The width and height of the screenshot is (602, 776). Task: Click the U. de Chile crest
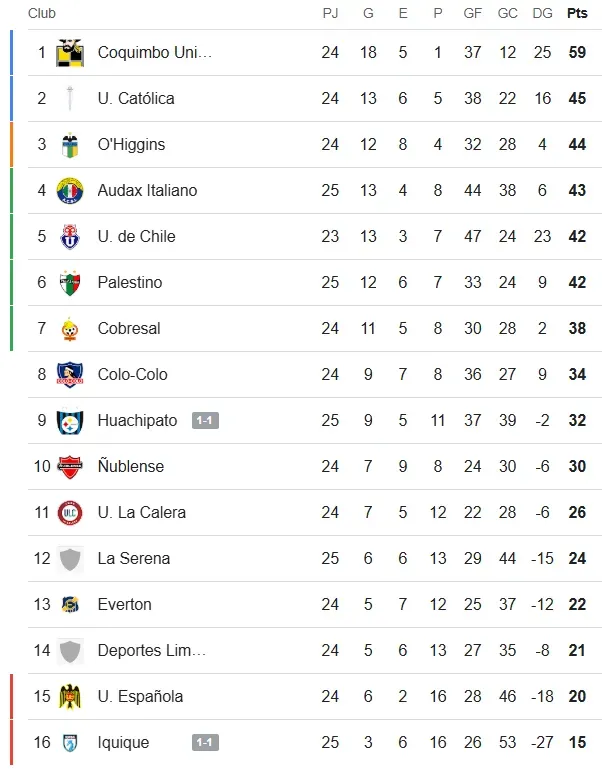70,236
